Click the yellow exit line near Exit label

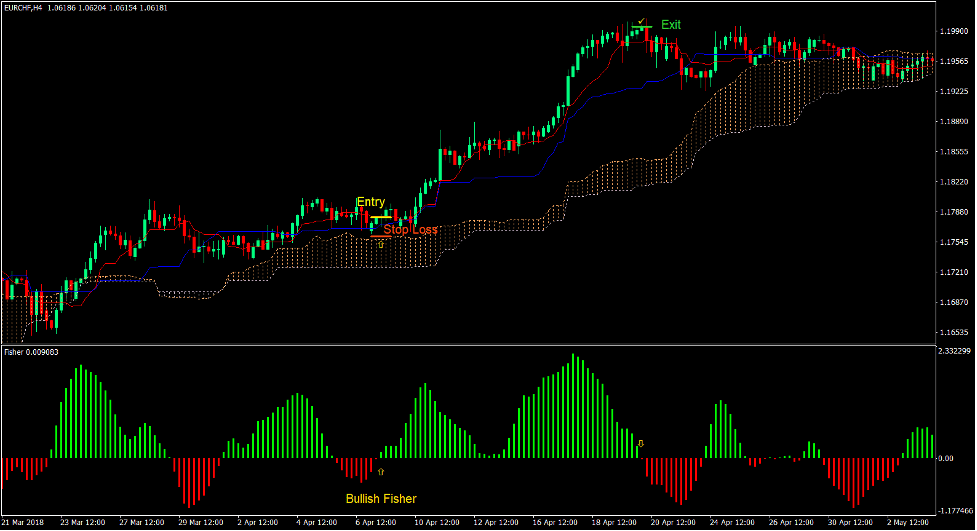click(641, 27)
